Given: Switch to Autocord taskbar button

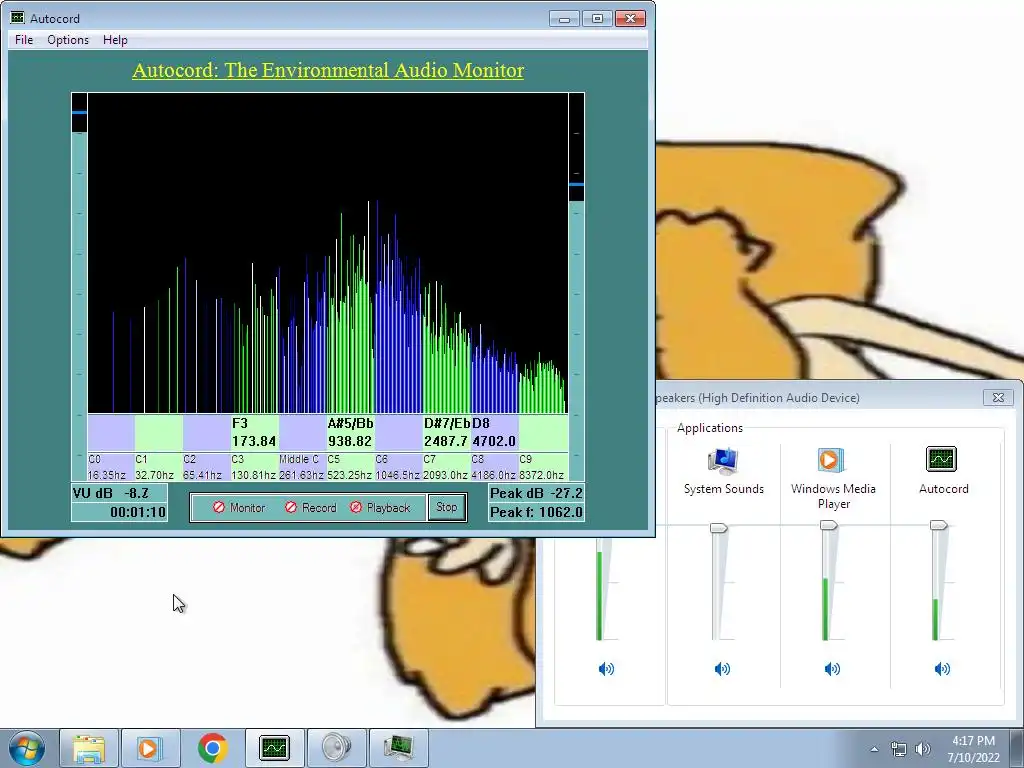Looking at the screenshot, I should pyautogui.click(x=274, y=748).
